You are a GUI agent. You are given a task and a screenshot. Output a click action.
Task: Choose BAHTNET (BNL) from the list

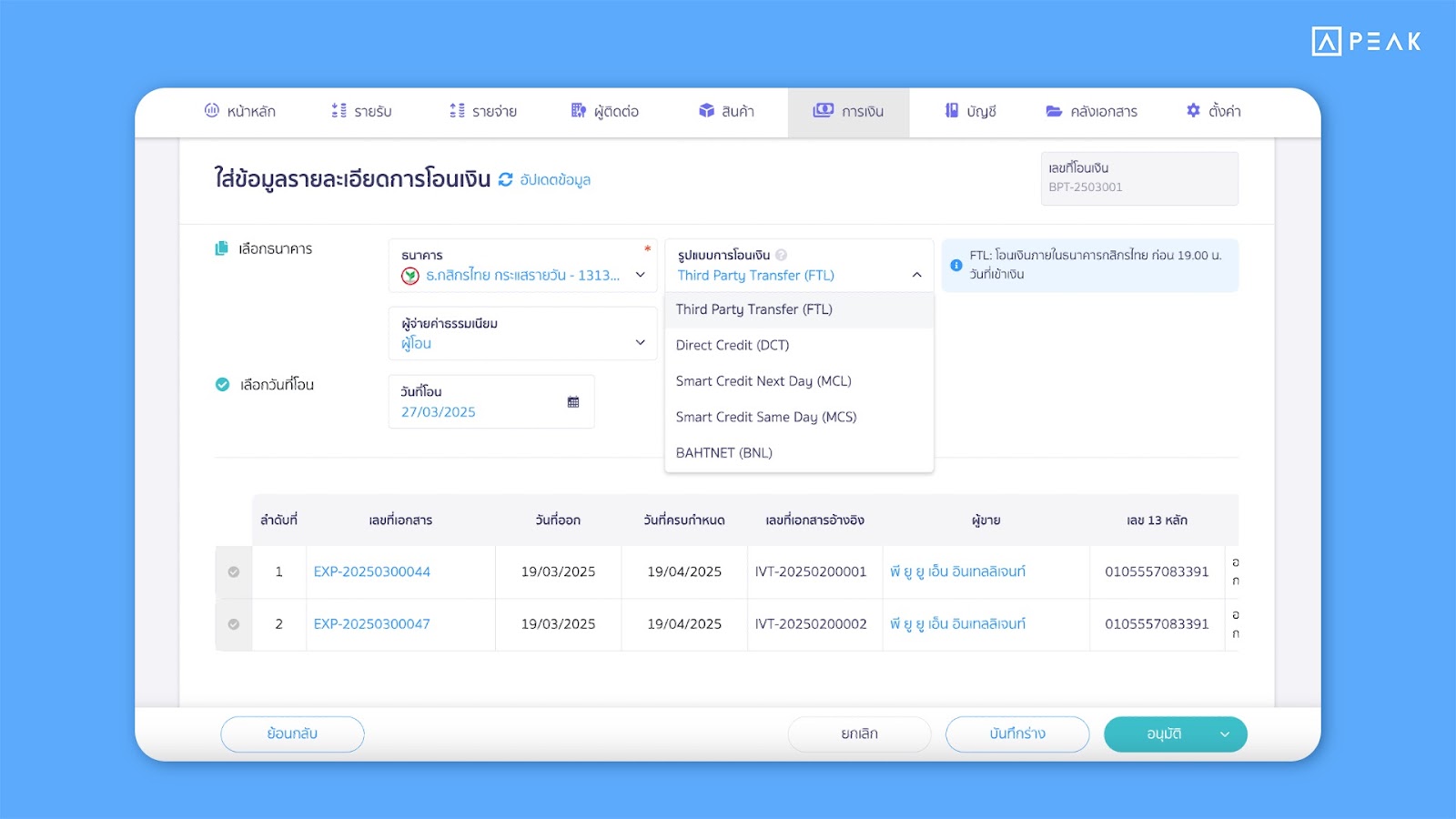point(724,453)
